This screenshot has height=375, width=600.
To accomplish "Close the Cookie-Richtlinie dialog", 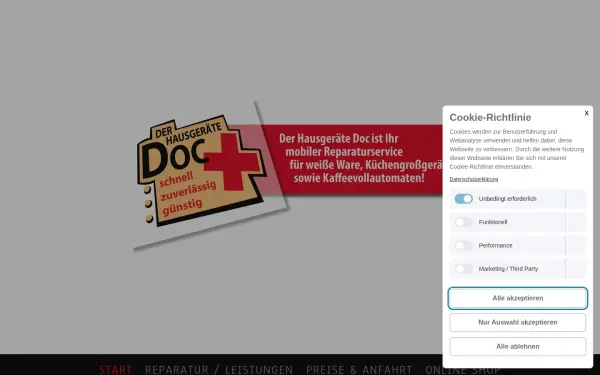I will coord(586,113).
